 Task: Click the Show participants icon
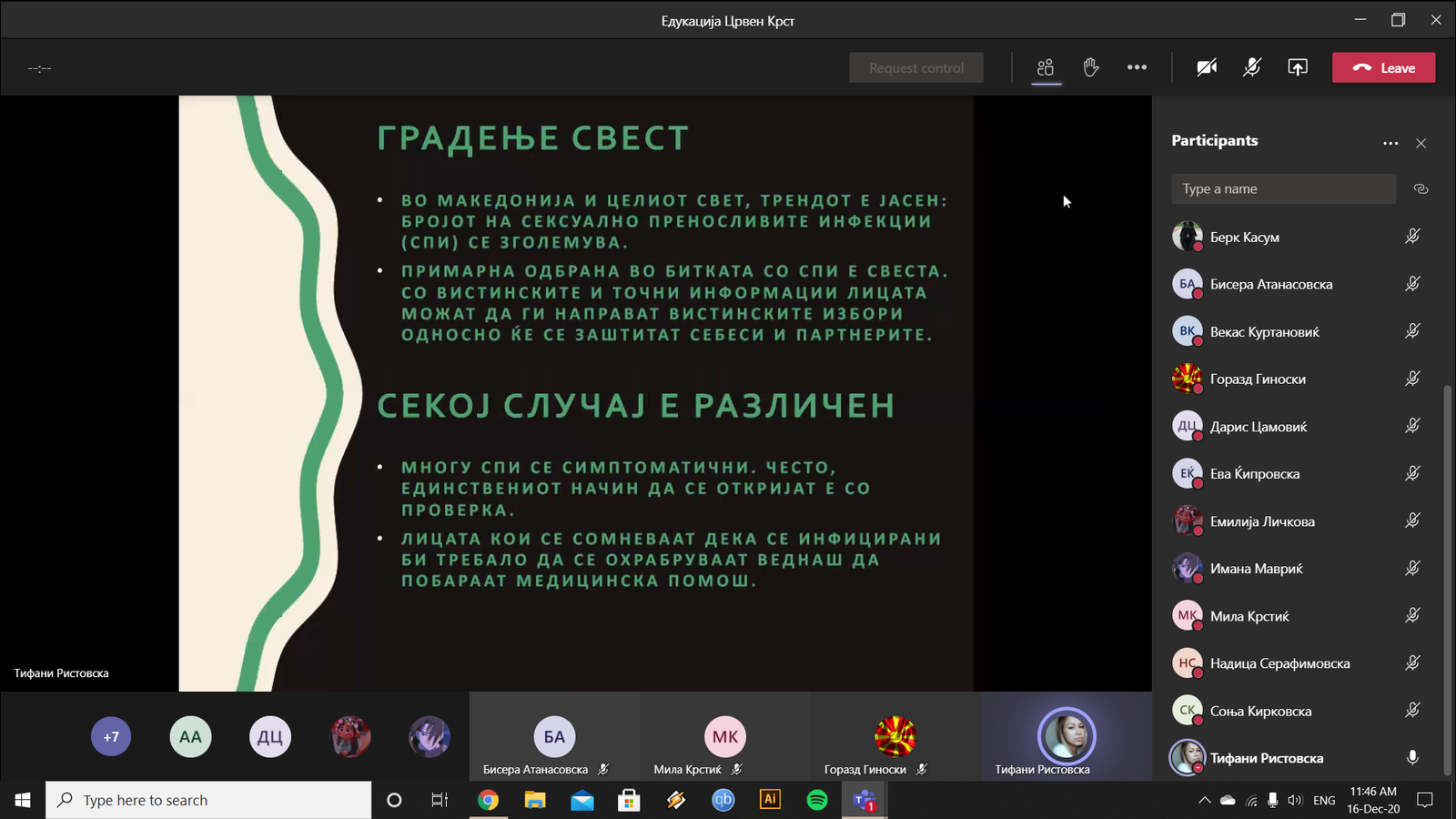pyautogui.click(x=1046, y=67)
